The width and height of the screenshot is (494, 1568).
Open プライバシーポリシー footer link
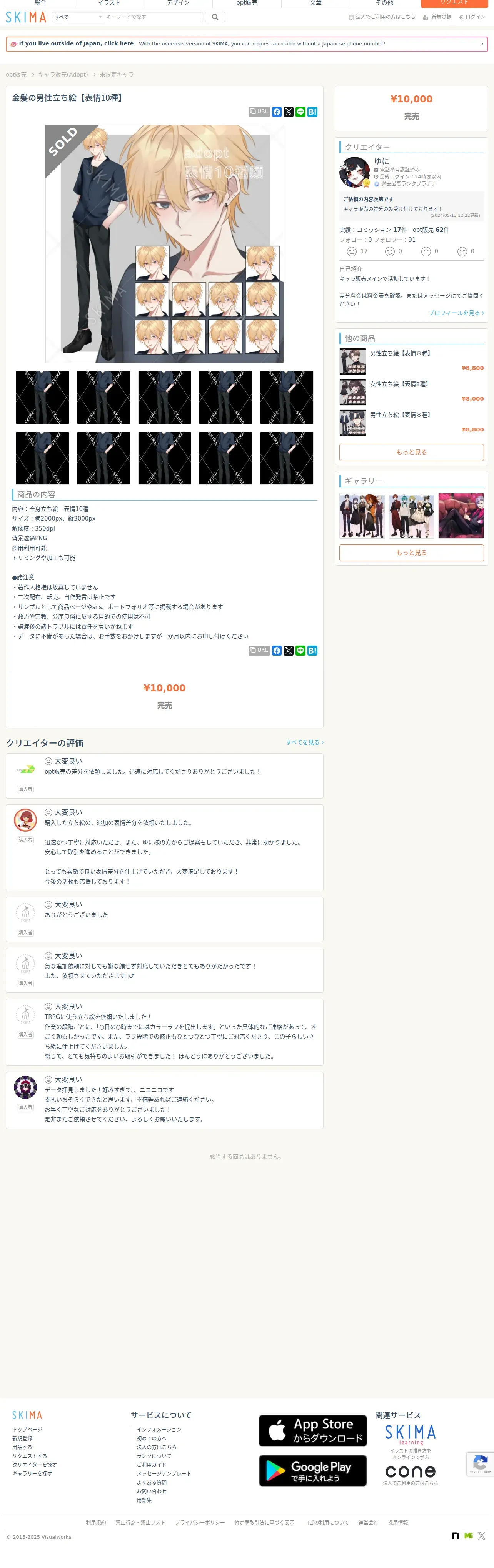click(200, 1522)
